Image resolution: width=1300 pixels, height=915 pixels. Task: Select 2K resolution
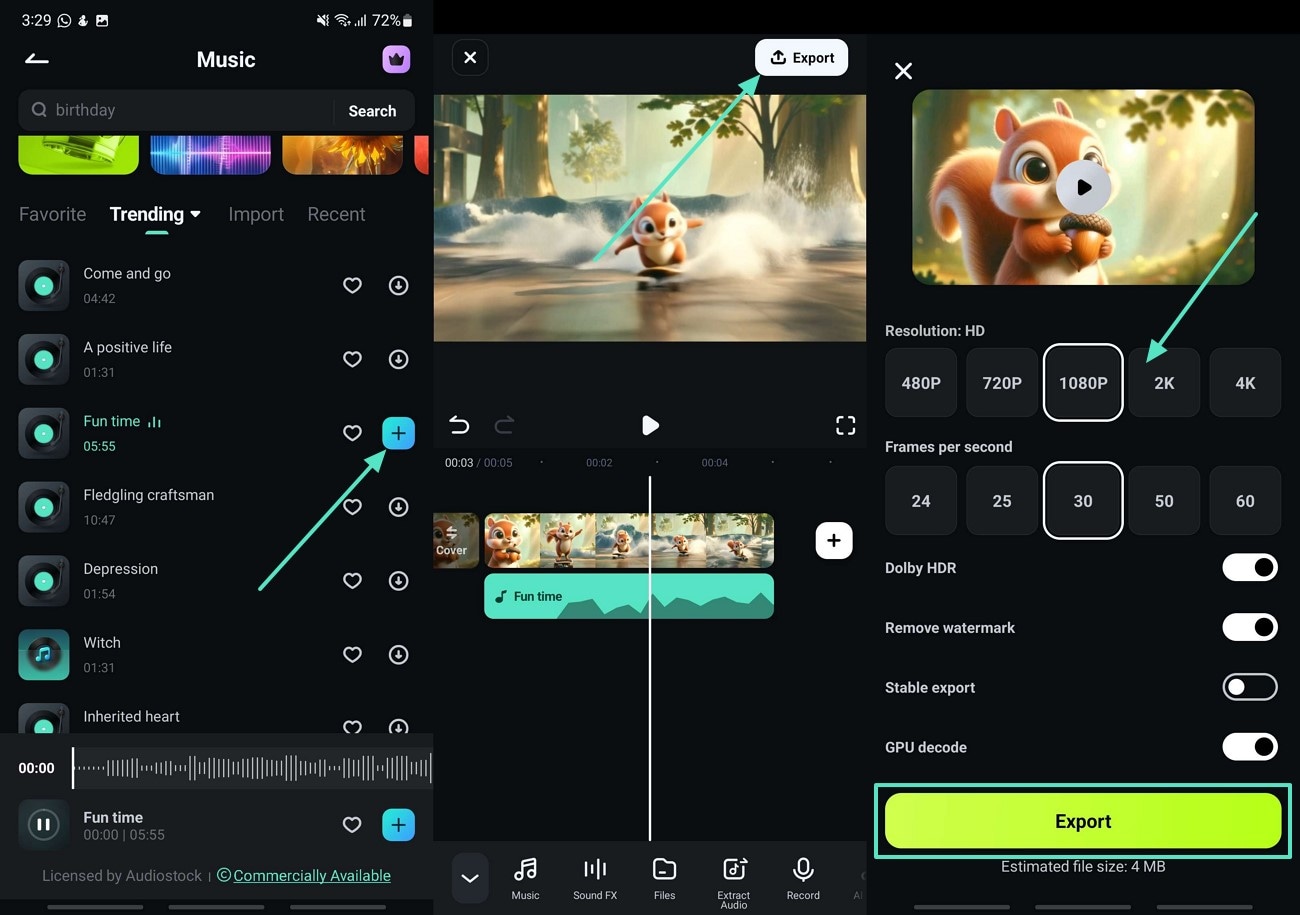point(1164,383)
